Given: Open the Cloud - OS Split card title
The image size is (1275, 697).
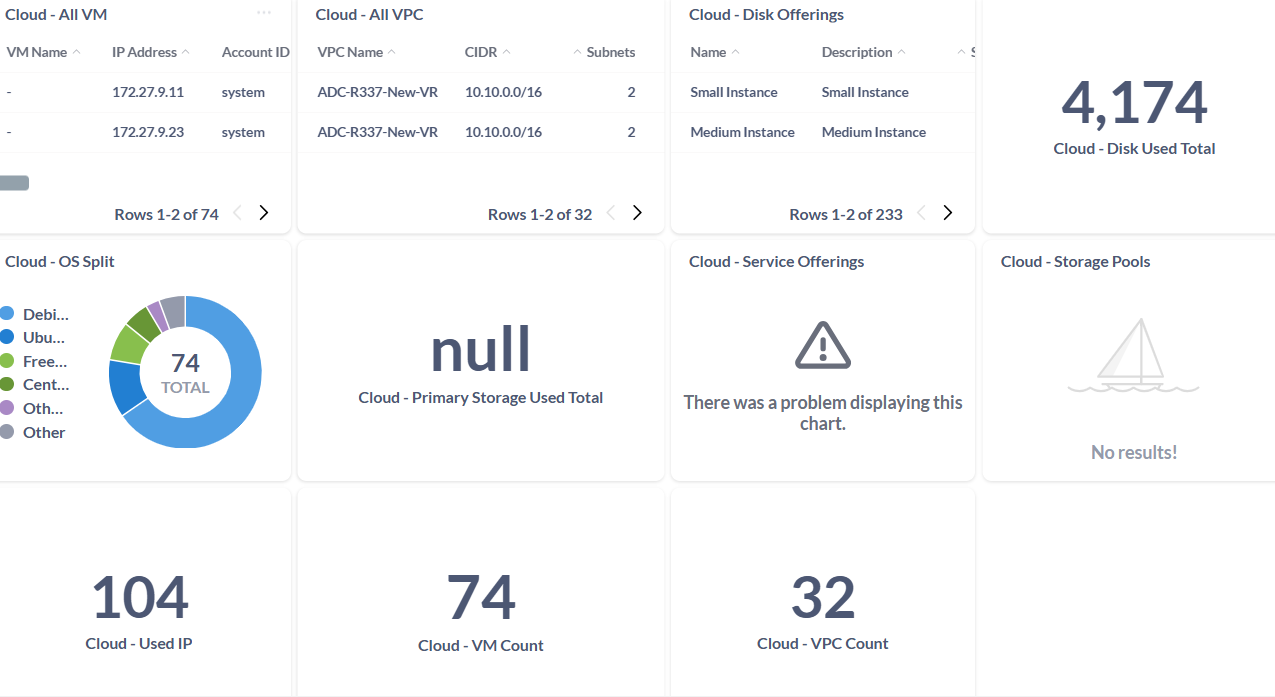Looking at the screenshot, I should coord(60,262).
